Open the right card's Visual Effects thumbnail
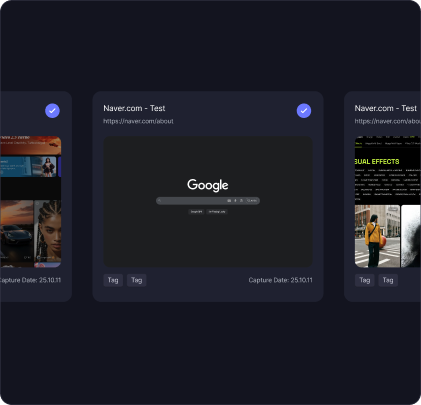The height and width of the screenshot is (405, 421). pyautogui.click(x=388, y=202)
